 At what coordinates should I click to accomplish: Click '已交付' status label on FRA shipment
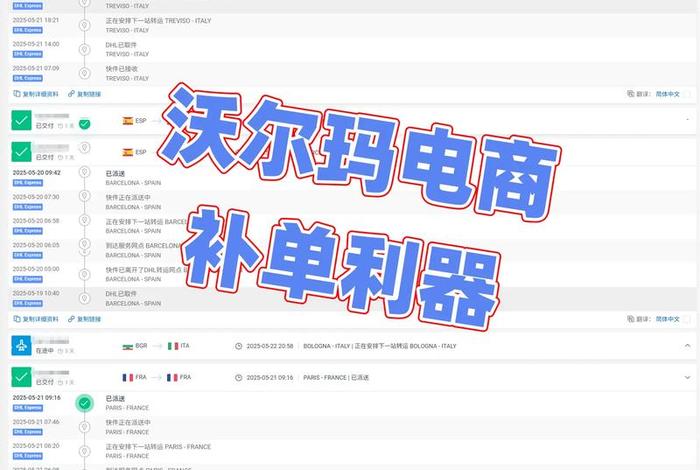45,383
